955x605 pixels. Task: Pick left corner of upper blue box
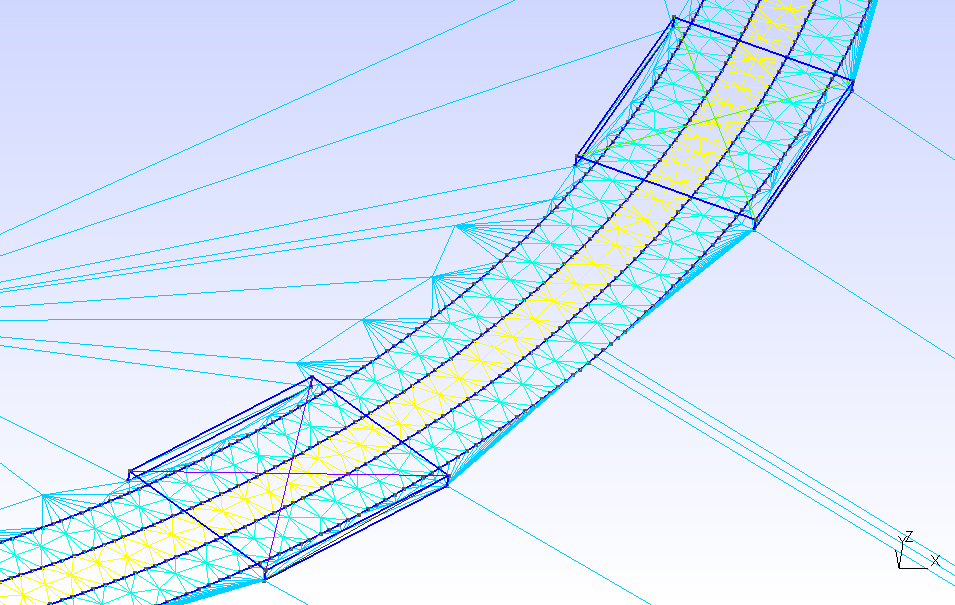click(x=577, y=158)
